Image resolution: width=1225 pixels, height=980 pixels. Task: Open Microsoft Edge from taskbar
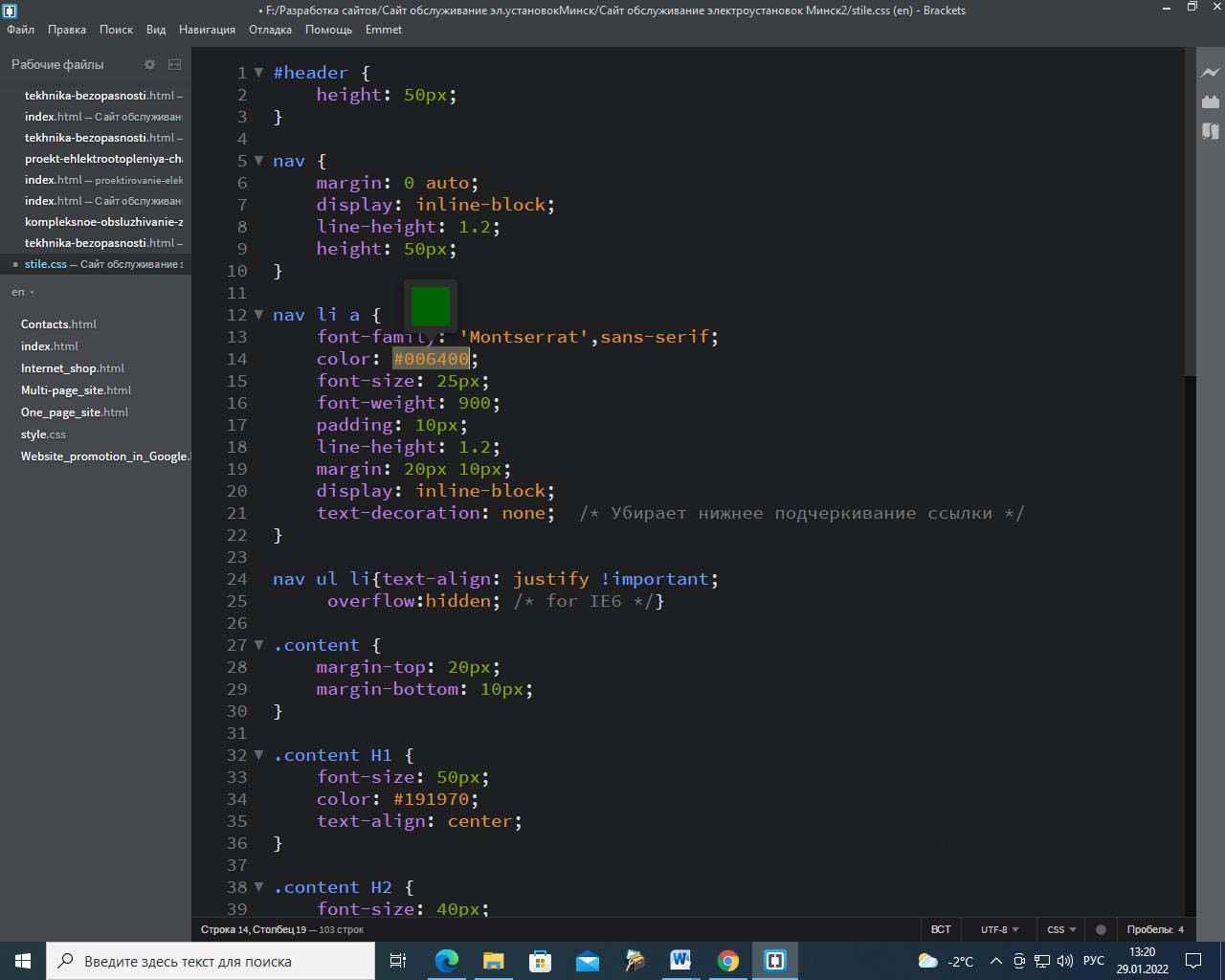[x=447, y=961]
